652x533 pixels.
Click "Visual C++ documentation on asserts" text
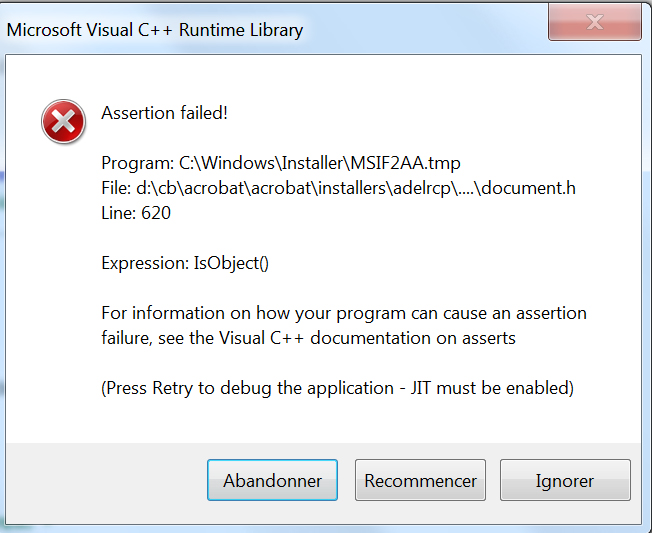coord(367,338)
